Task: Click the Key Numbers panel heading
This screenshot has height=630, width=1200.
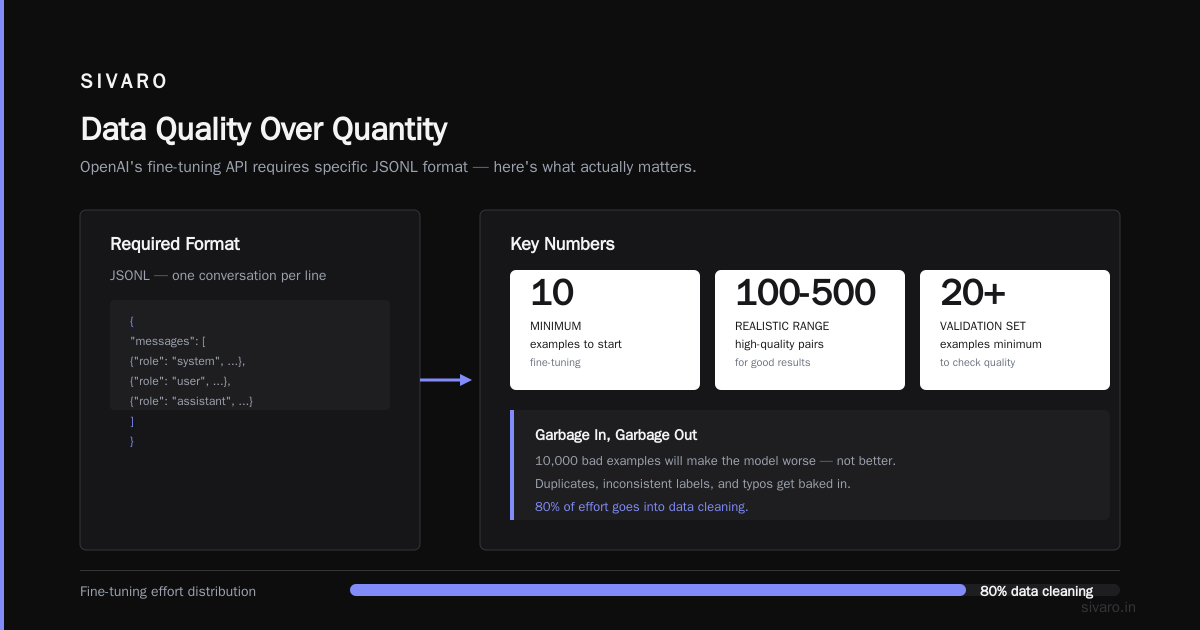Action: (x=562, y=244)
